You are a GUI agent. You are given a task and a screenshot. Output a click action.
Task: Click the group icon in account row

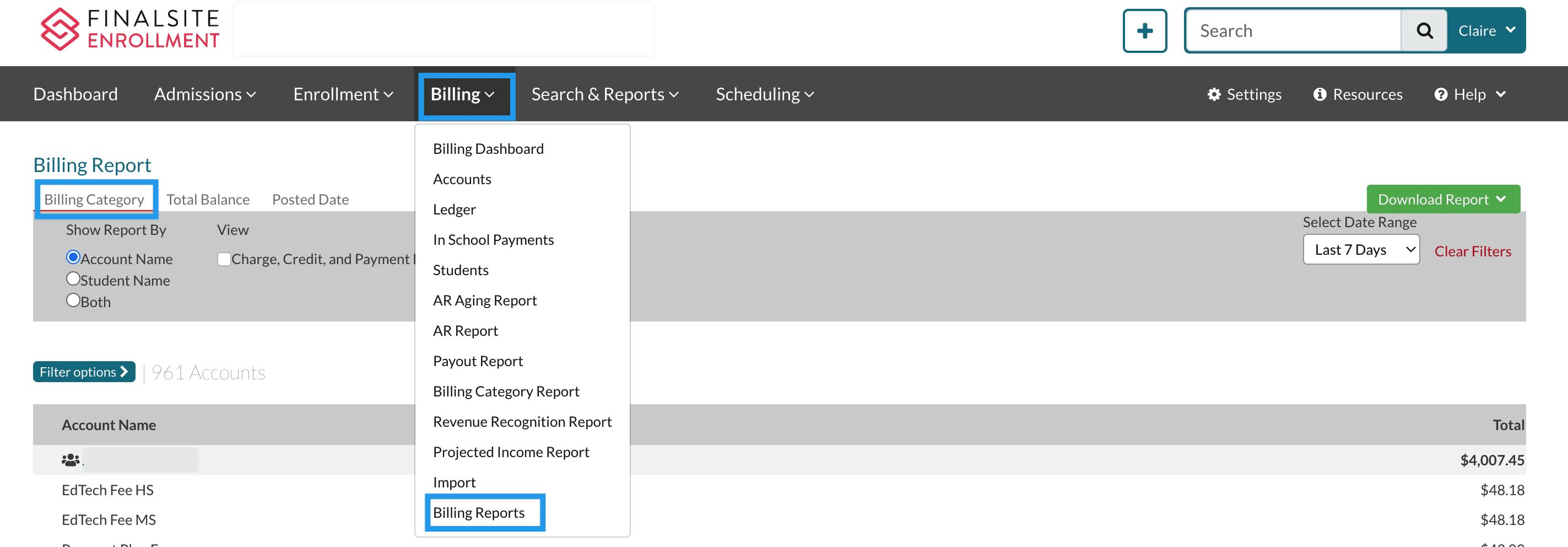pos(71,460)
